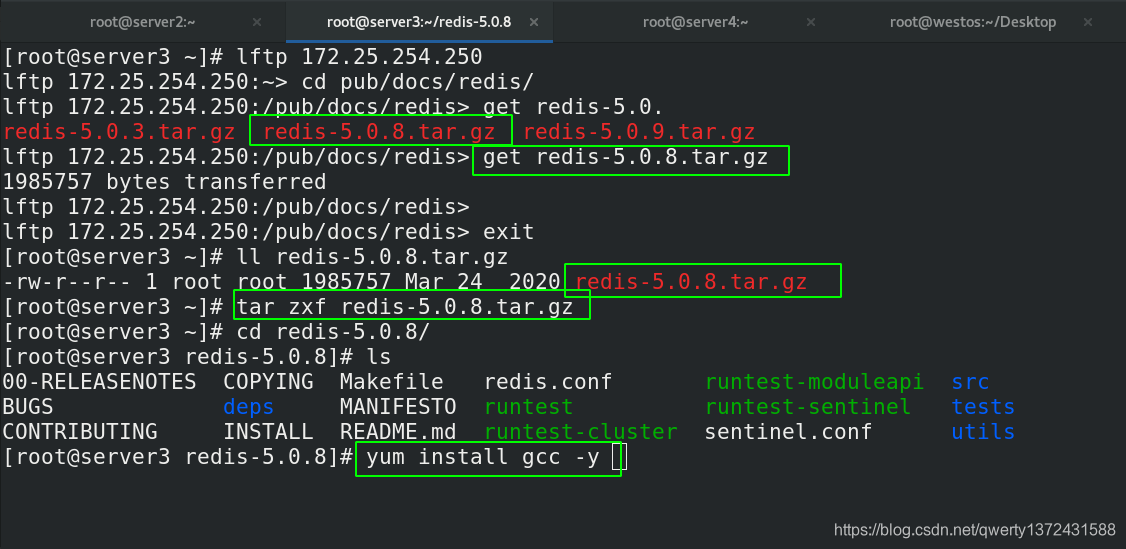Click the sentinel.conf file name
This screenshot has width=1126, height=549.
788,432
